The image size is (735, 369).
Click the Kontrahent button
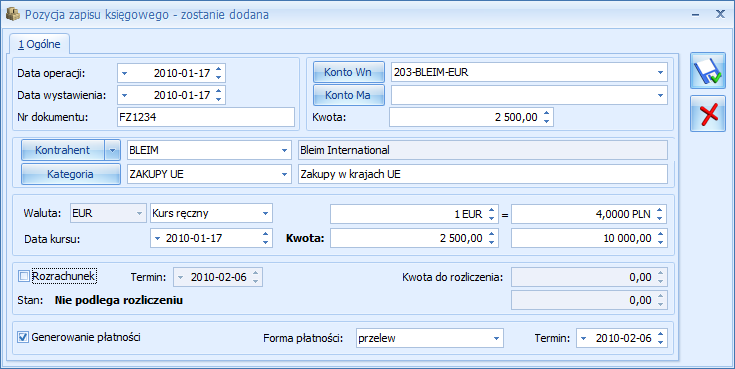click(x=63, y=151)
